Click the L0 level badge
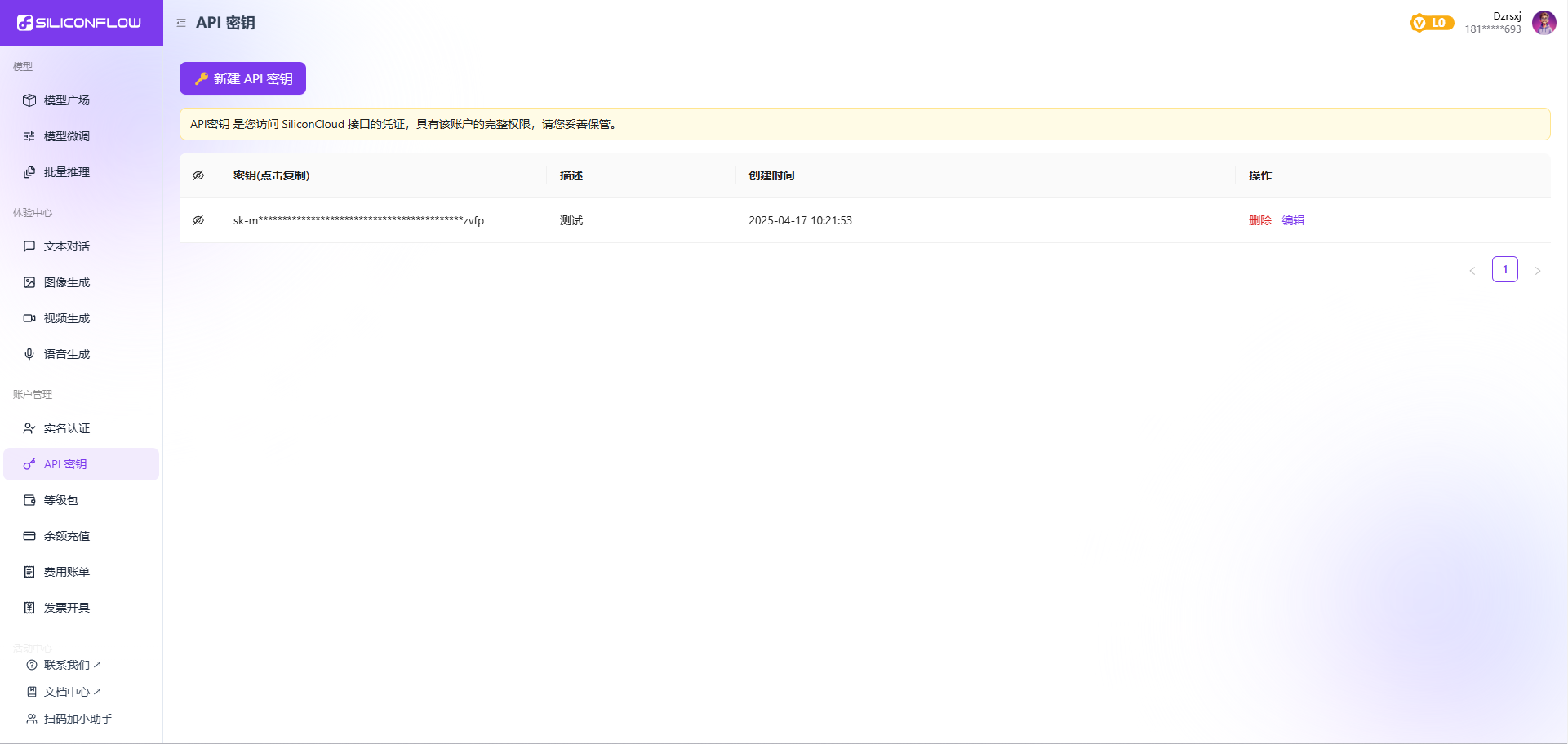This screenshot has height=744, width=1568. click(1431, 23)
